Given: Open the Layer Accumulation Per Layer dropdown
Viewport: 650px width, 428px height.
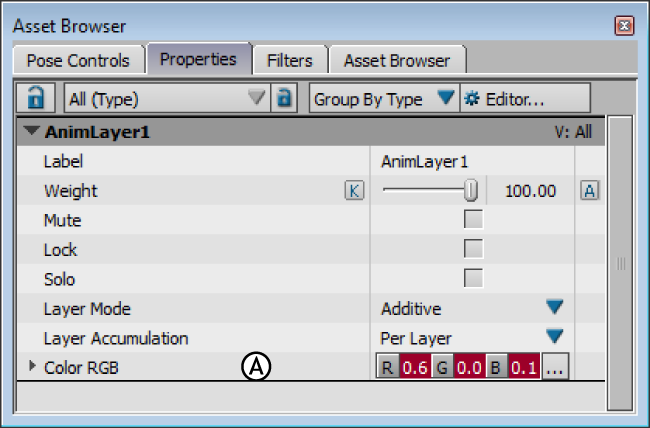Looking at the screenshot, I should 554,337.
